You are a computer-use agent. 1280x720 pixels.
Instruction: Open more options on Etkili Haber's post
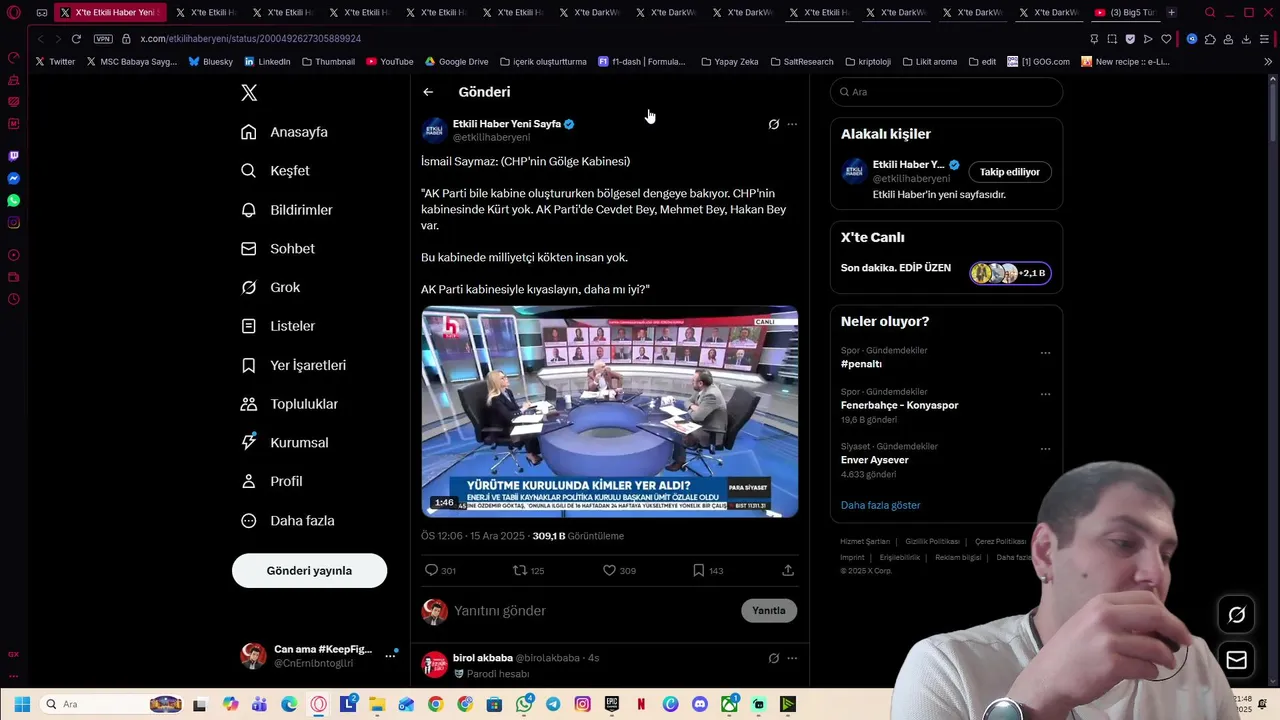[x=792, y=125]
